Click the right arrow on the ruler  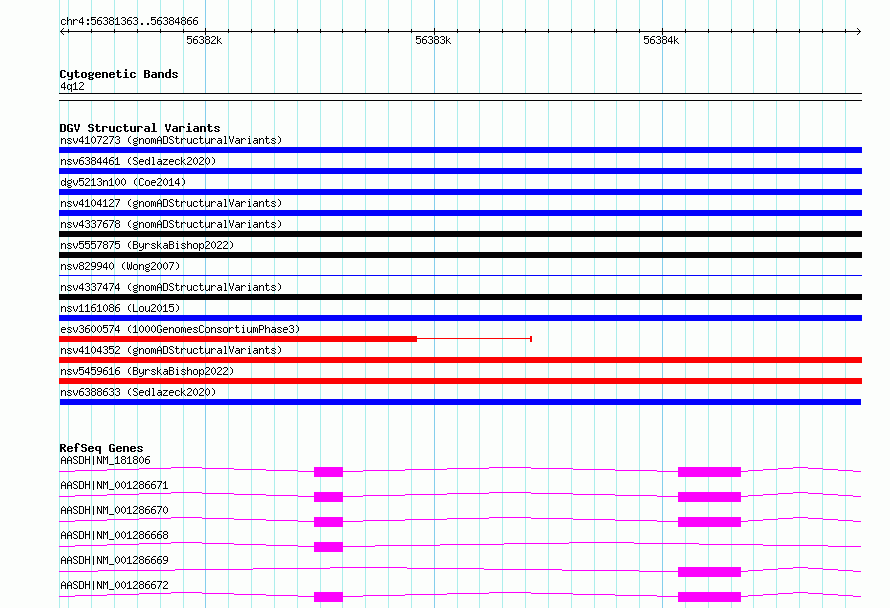[x=858, y=32]
